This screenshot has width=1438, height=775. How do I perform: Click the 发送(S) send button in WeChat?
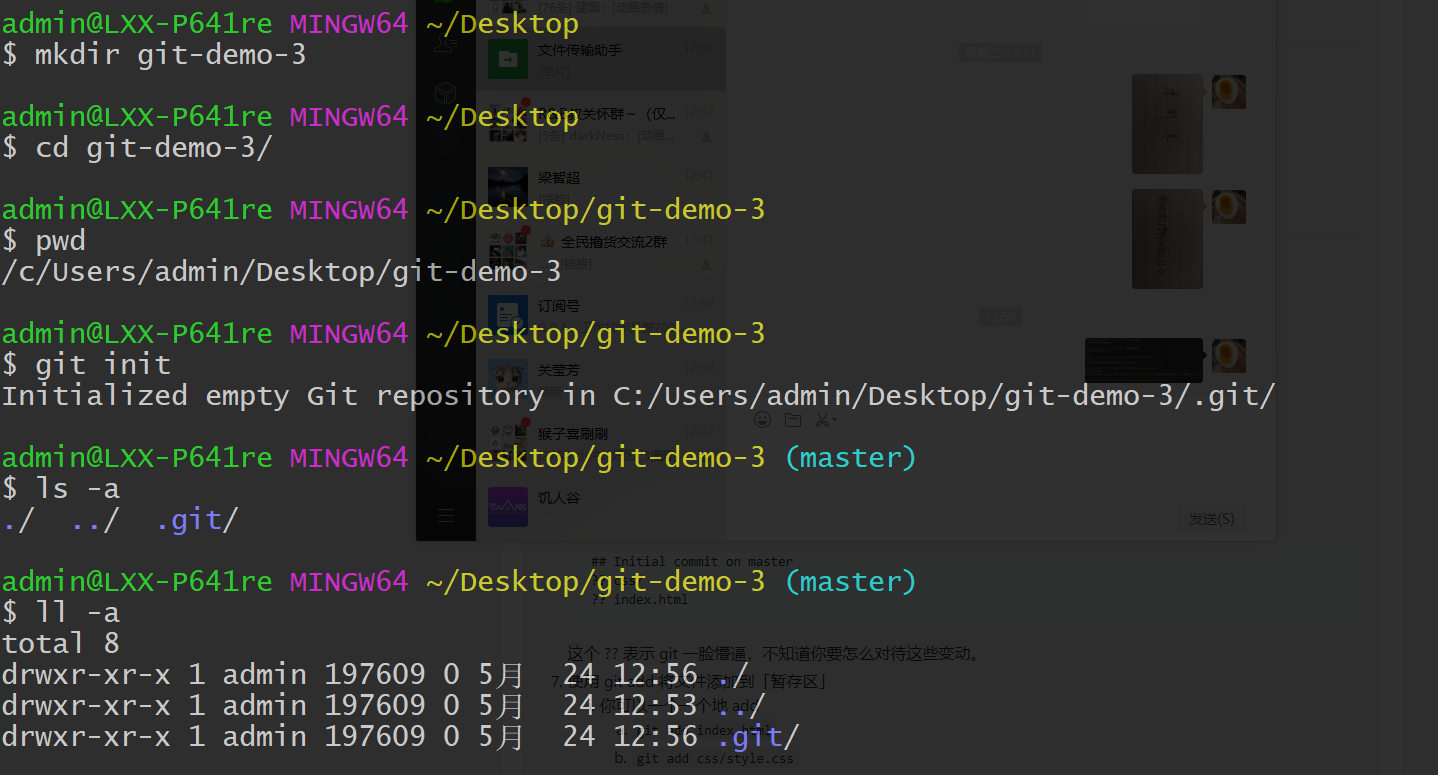(1211, 519)
